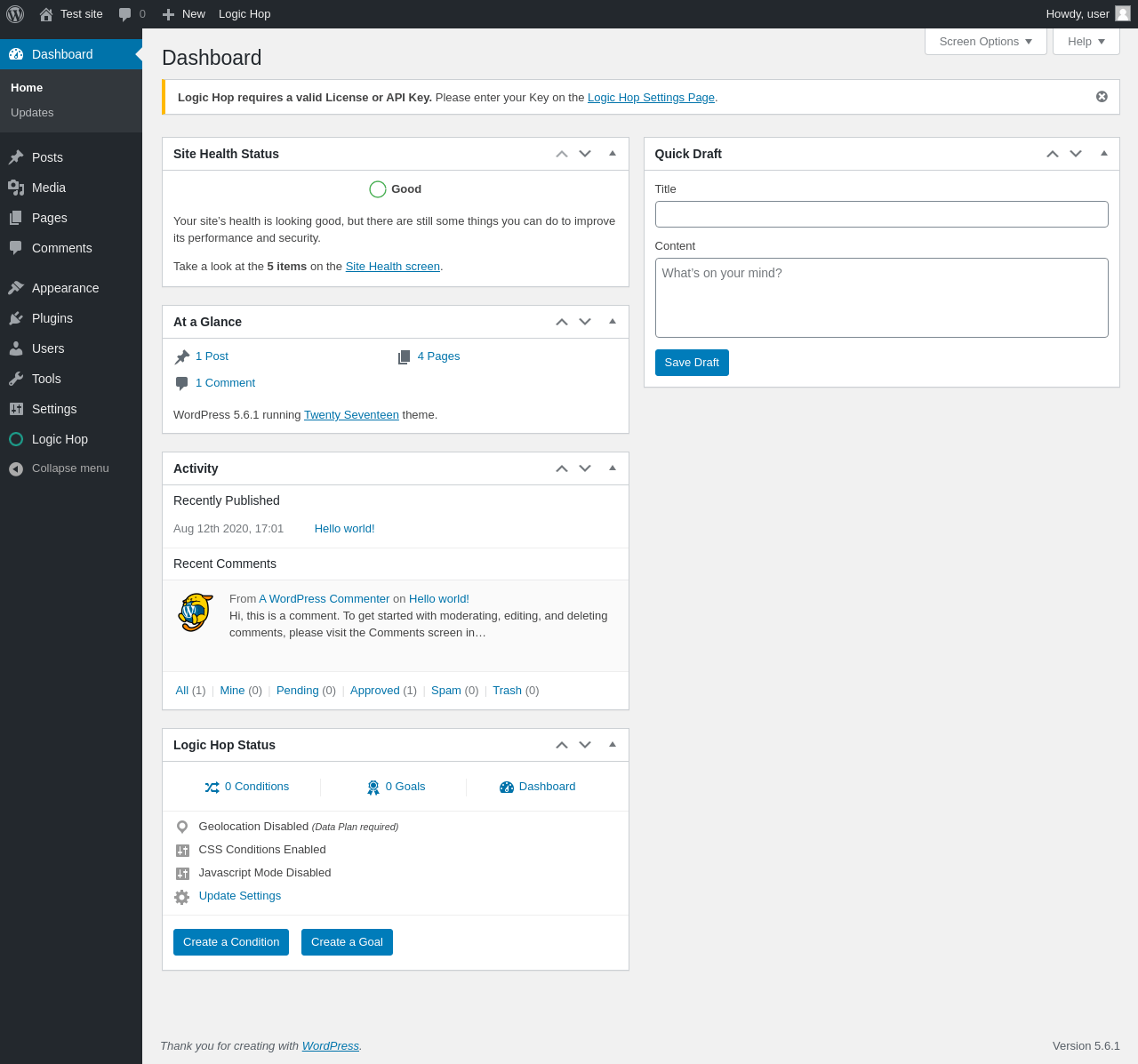Click the Test site home icon

pyautogui.click(x=46, y=14)
